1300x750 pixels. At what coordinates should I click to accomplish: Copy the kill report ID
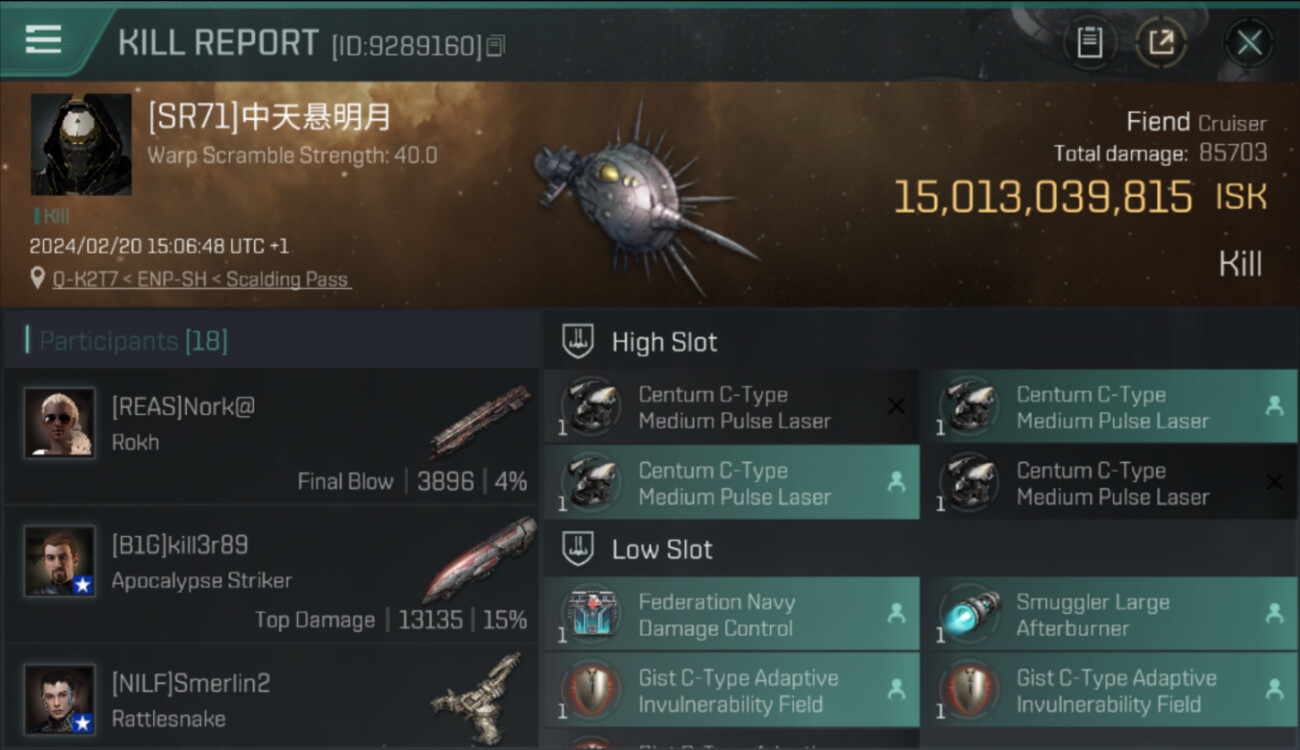(497, 46)
